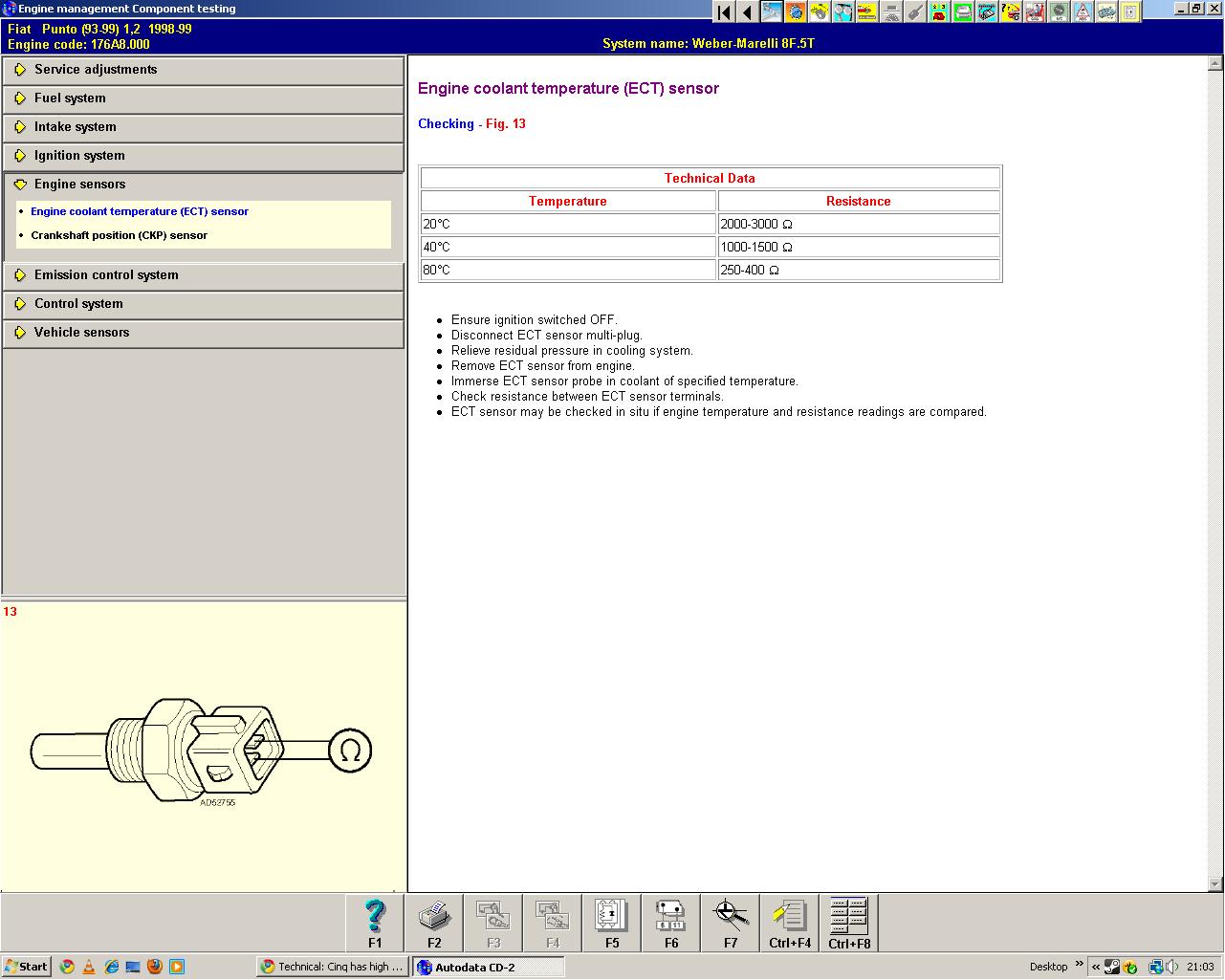The height and width of the screenshot is (980, 1225).
Task: Show hidden tray icons chevron
Action: point(1096,967)
